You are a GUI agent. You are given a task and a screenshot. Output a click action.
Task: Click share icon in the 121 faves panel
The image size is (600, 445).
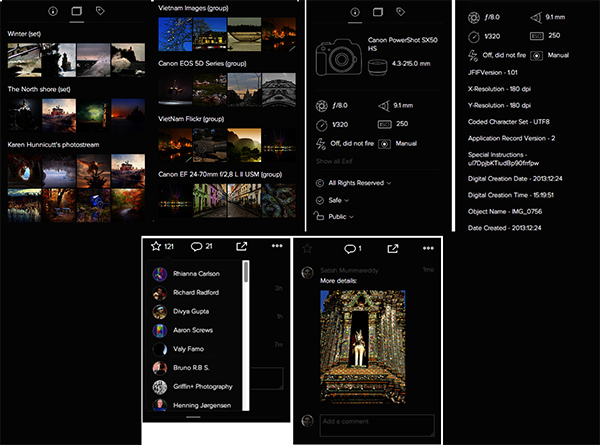pos(241,246)
